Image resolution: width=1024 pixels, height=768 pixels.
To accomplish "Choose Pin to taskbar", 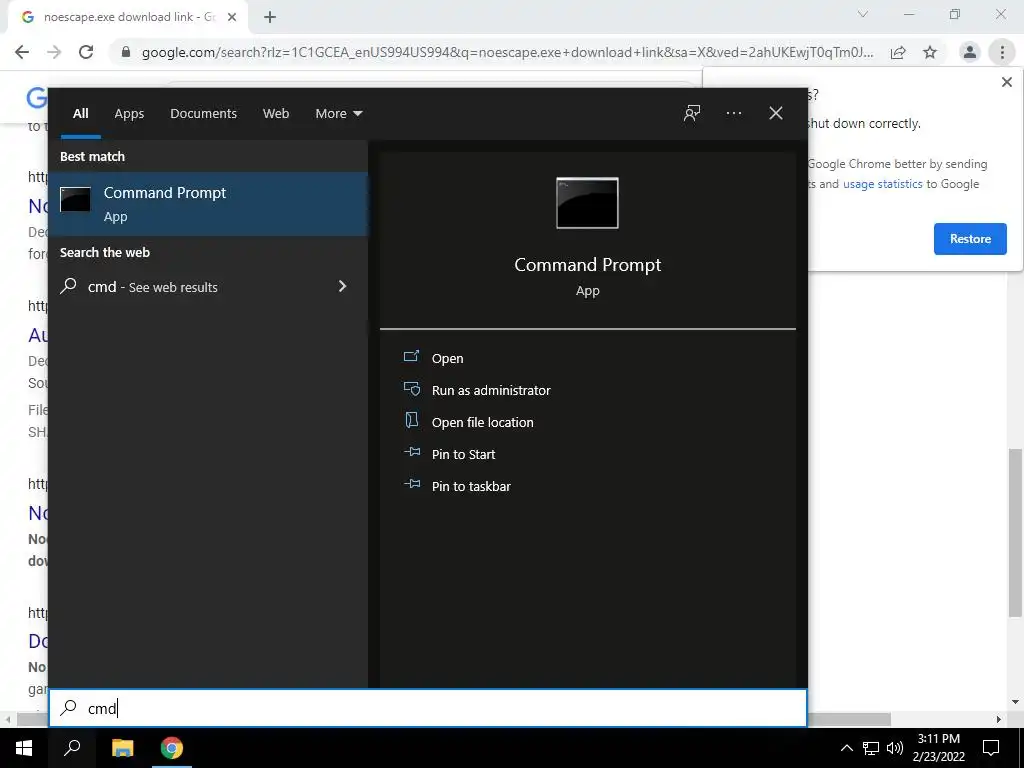I will (x=457, y=486).
